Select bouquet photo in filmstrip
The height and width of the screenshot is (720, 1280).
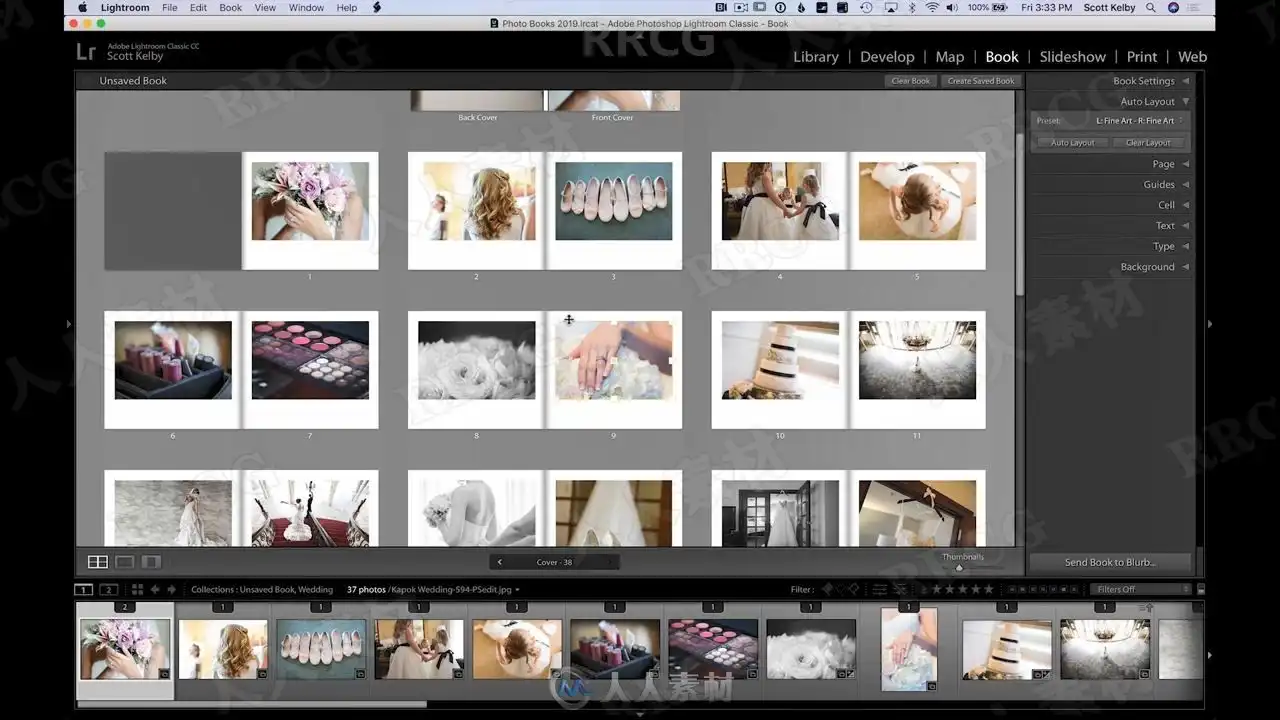pos(125,649)
